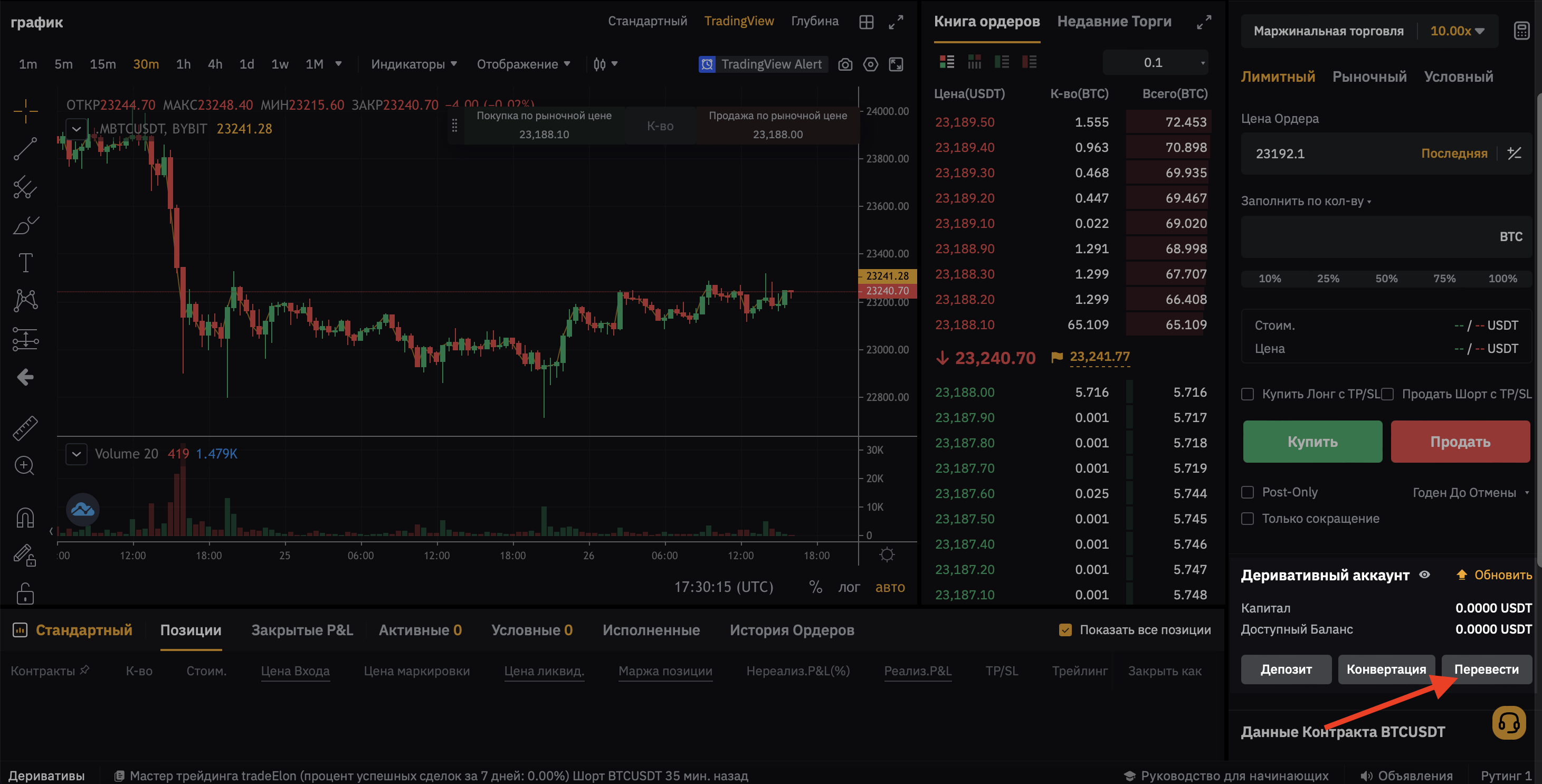Select the trend line drawing tool

pos(25,148)
